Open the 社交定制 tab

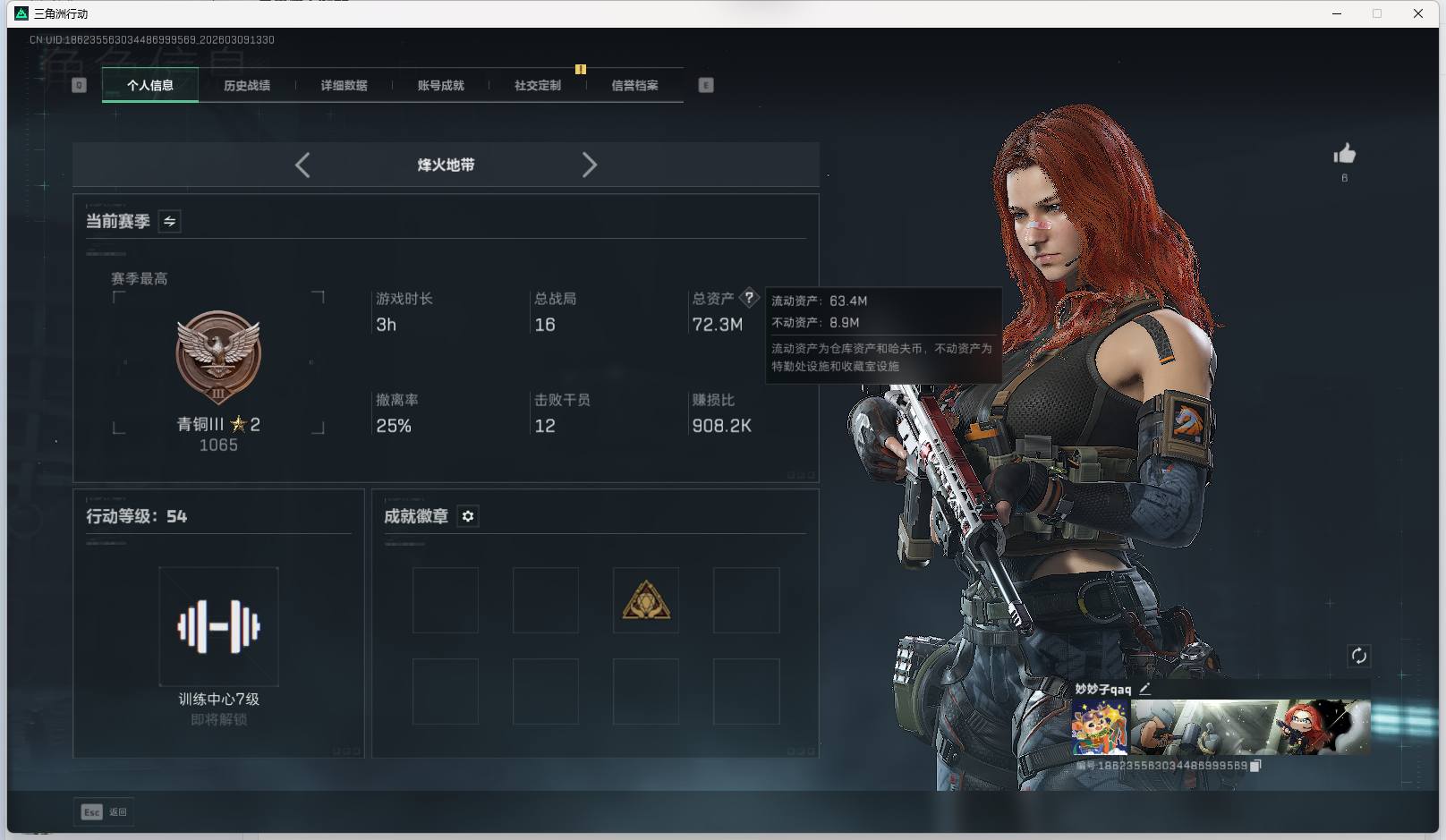pos(538,86)
